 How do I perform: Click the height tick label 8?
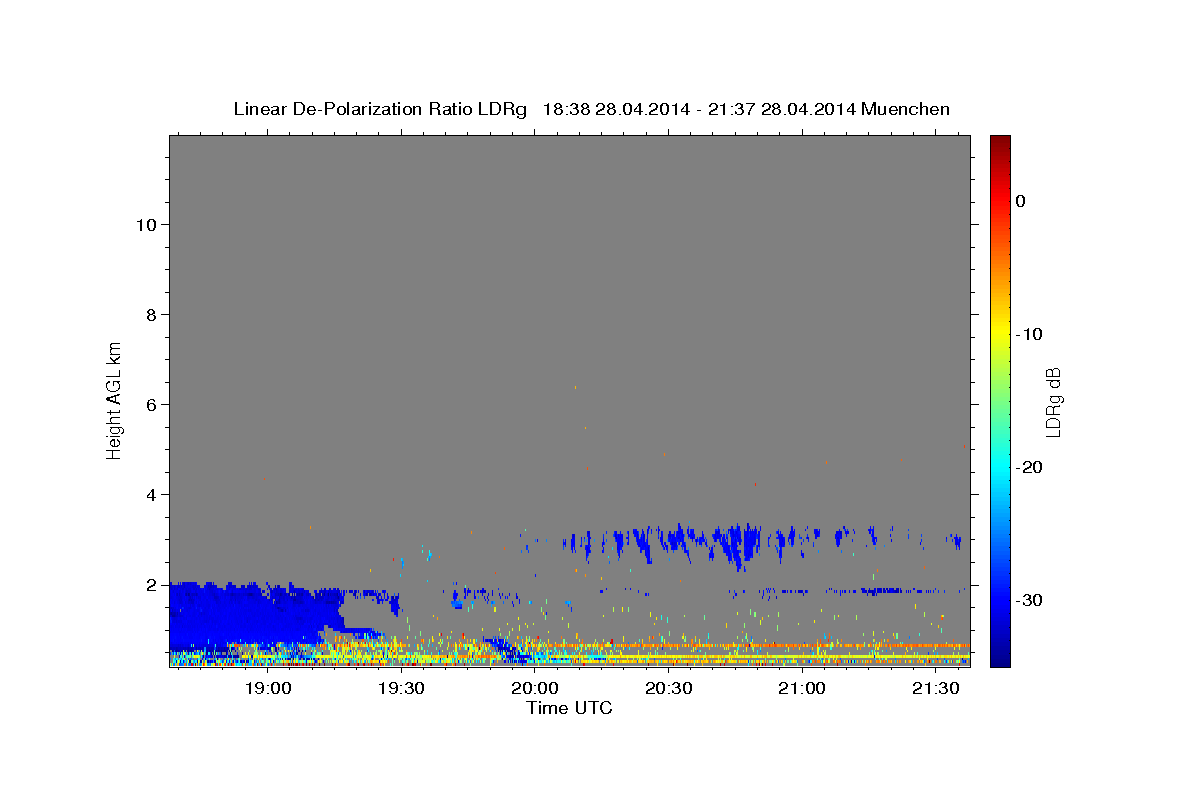(150, 314)
